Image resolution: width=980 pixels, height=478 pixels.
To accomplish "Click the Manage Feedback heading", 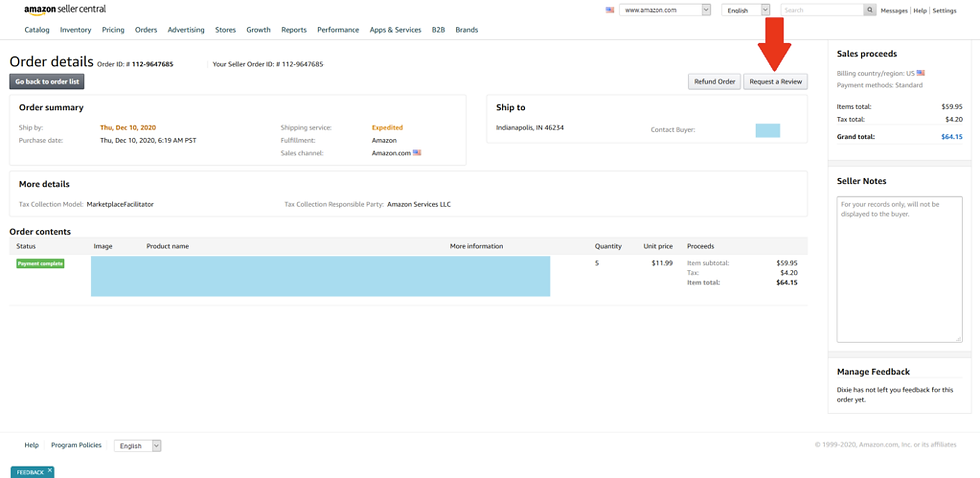I will tap(873, 372).
